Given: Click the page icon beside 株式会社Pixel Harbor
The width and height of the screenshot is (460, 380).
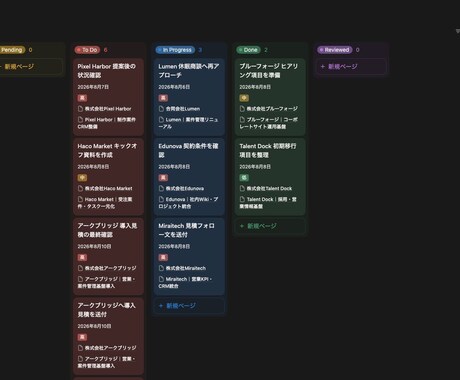Looking at the screenshot, I should 80,109.
